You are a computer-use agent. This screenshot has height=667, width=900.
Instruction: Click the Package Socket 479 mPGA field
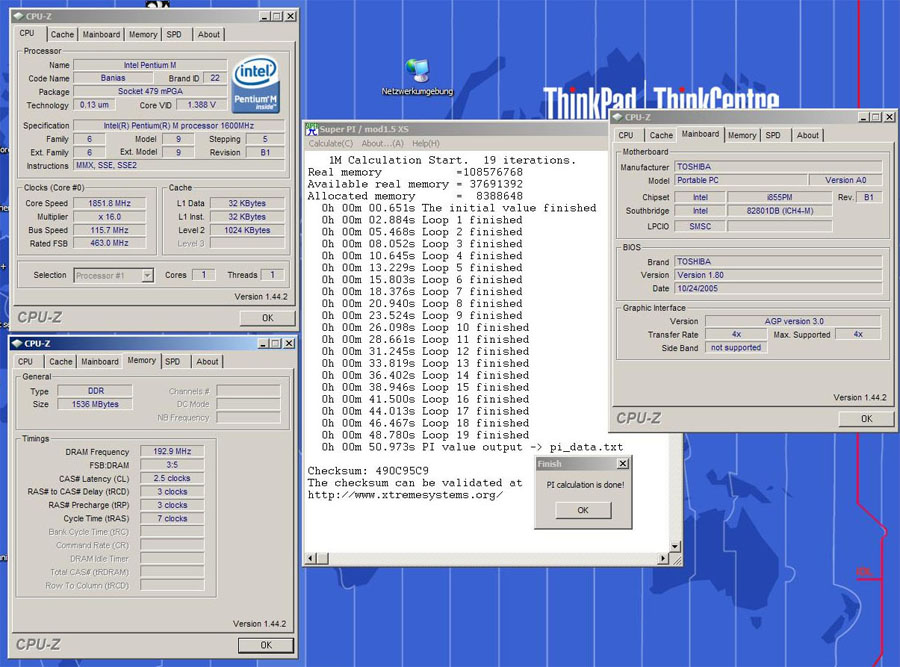pyautogui.click(x=150, y=91)
